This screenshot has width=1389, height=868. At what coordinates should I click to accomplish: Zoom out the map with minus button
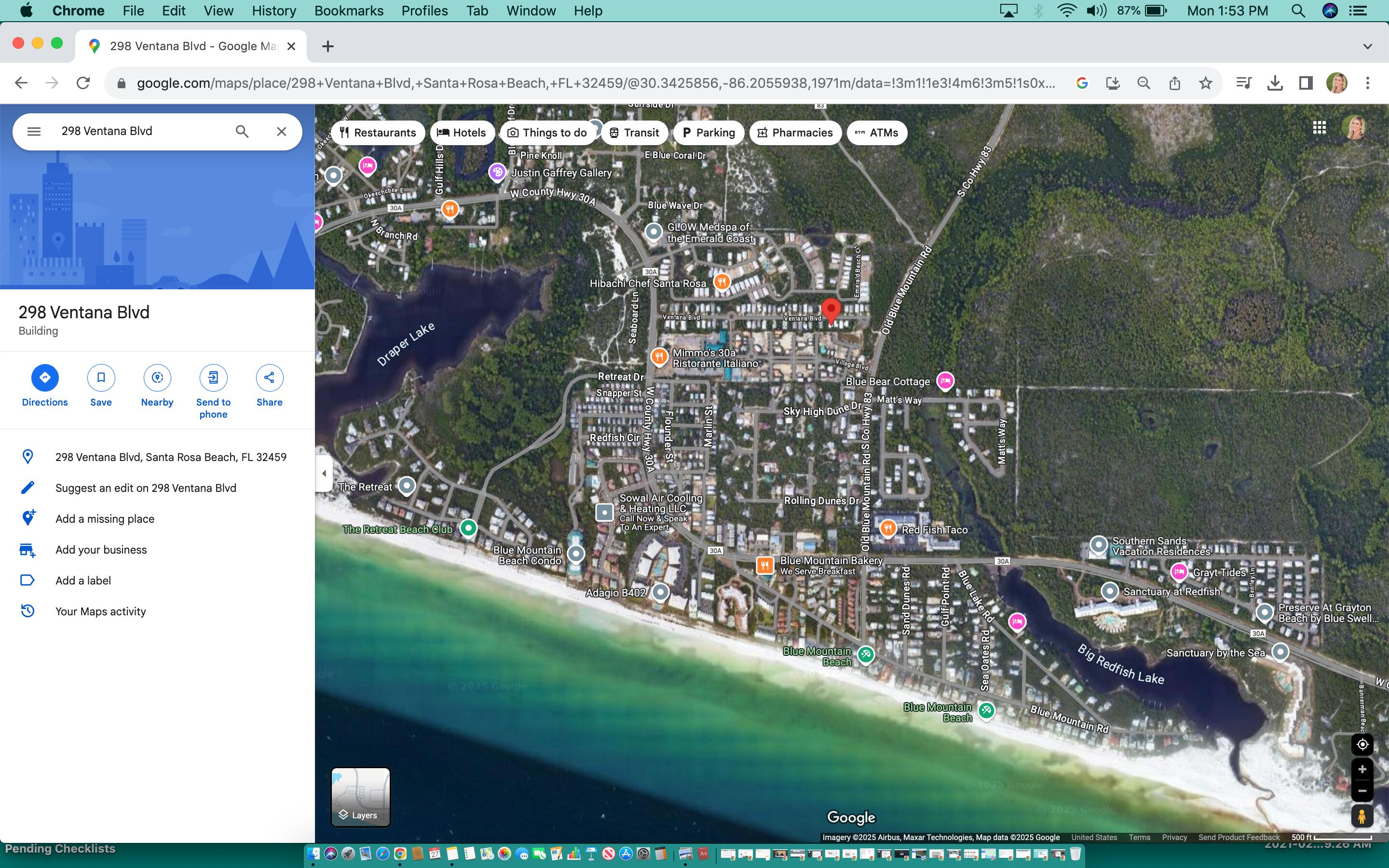[x=1362, y=791]
